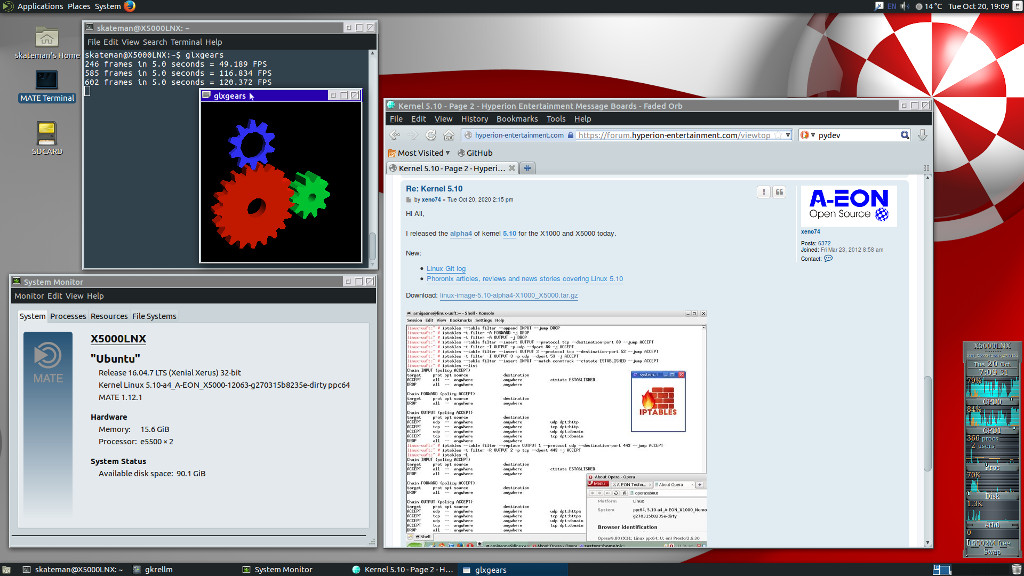This screenshot has height=576, width=1024.
Task: Open the GitHub bookmark
Action: click(475, 153)
